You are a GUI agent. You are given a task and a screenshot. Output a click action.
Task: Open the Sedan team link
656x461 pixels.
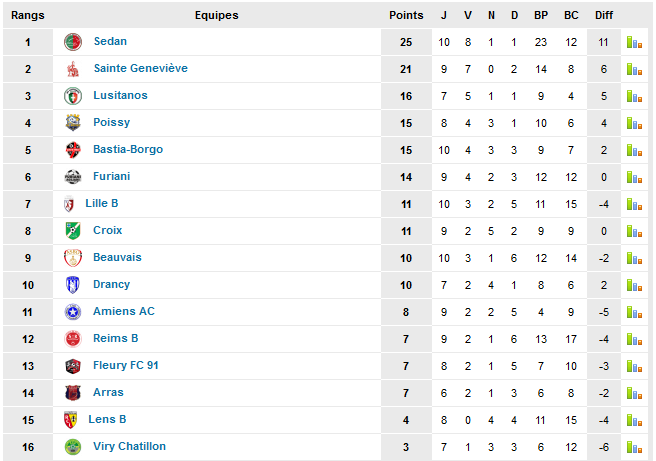(110, 41)
